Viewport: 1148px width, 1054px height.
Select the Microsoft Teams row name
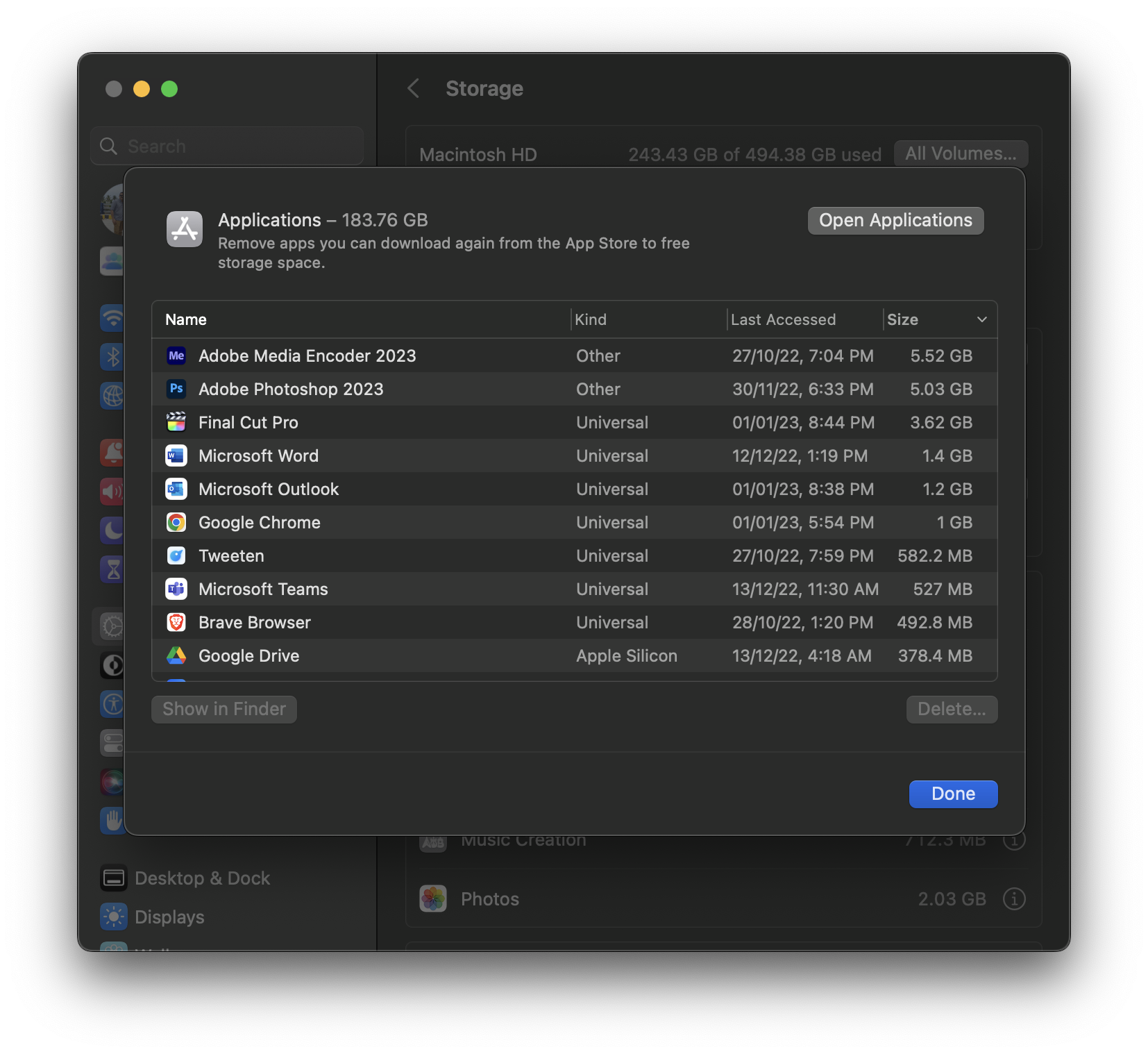click(x=263, y=589)
